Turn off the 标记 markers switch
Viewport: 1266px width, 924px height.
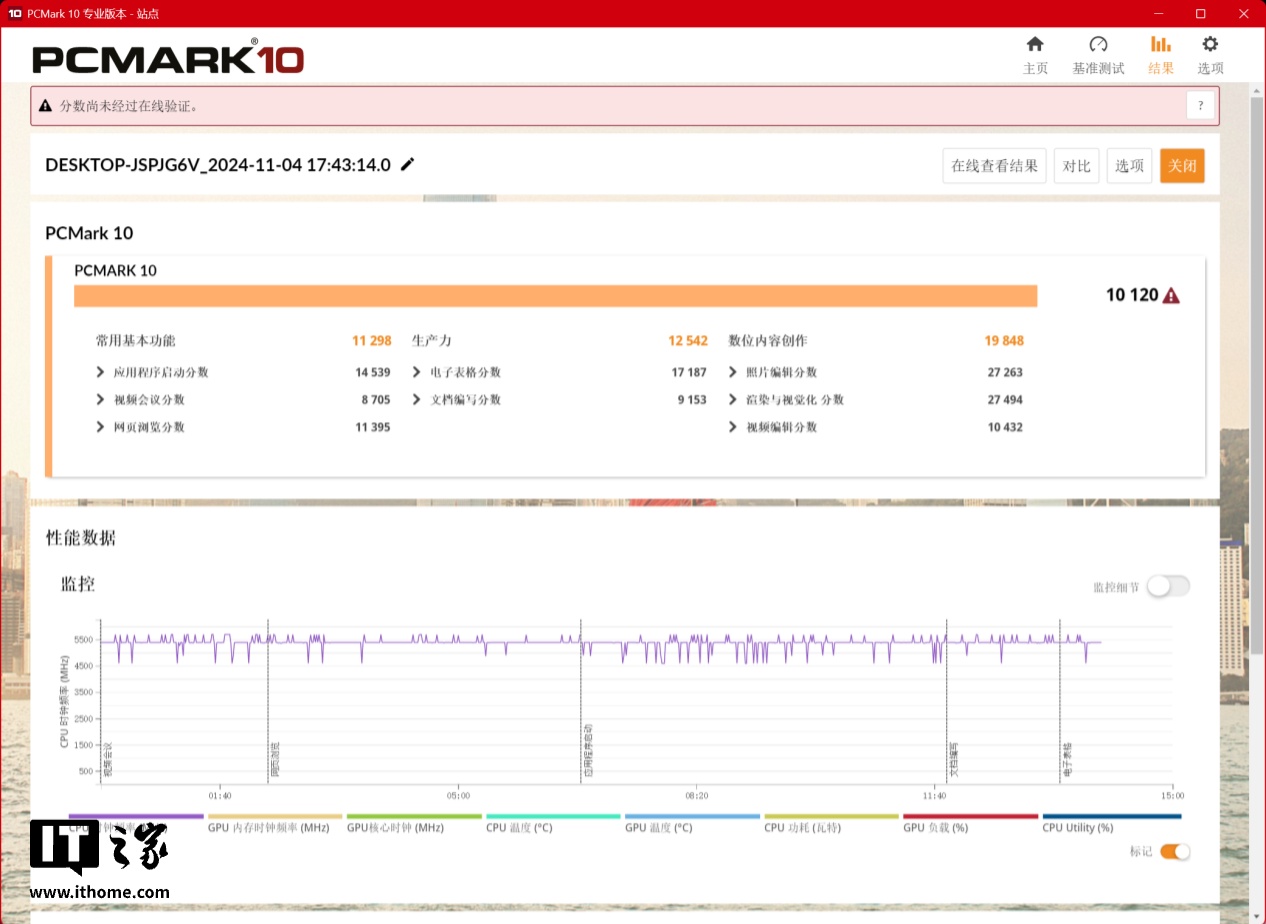click(1175, 852)
